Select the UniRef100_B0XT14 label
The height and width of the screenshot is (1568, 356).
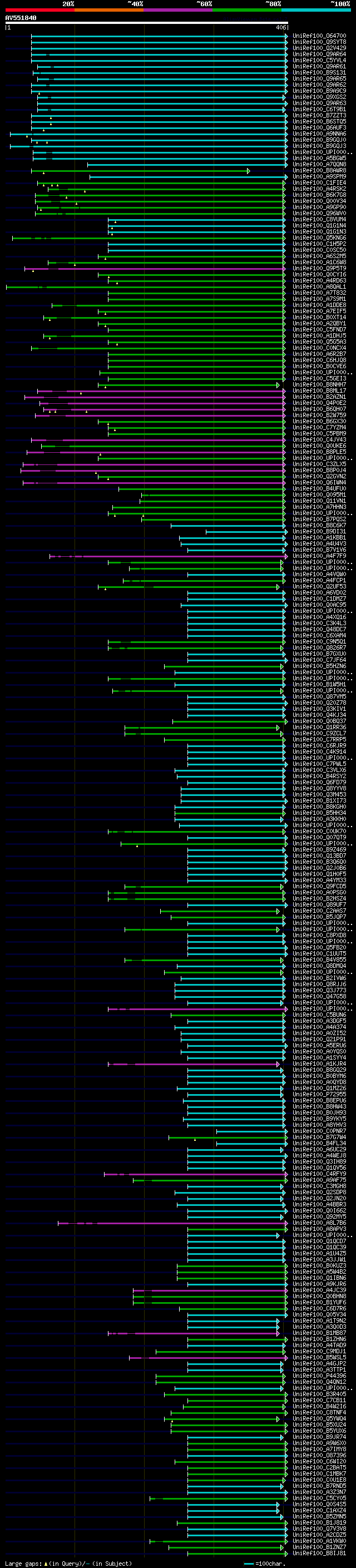pos(319,317)
